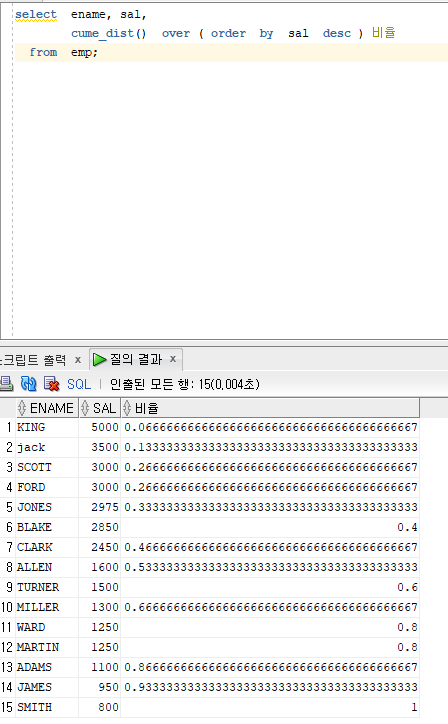Click the 0.8 ratio cell in WARD row
Viewport: 448px width, 724px height.
271,627
